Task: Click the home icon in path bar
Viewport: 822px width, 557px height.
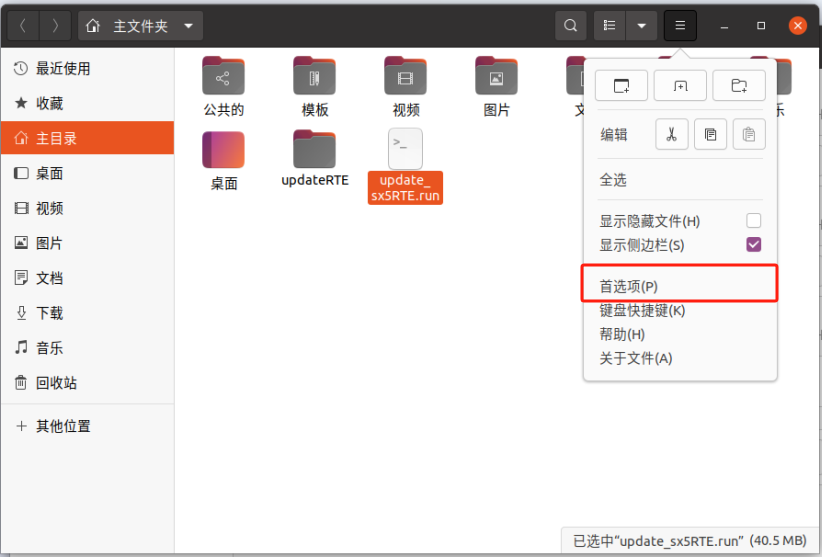Action: [93, 26]
